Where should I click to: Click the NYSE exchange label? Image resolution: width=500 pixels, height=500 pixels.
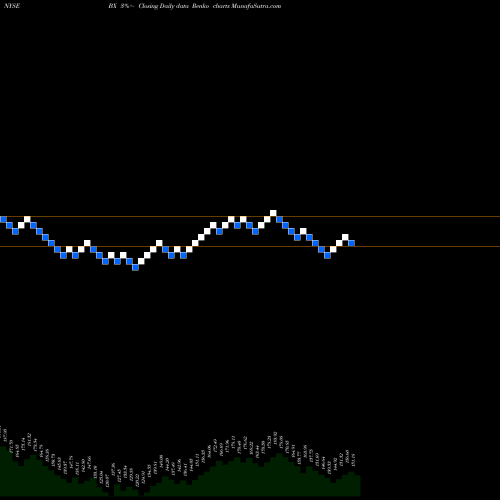[x=12, y=6]
